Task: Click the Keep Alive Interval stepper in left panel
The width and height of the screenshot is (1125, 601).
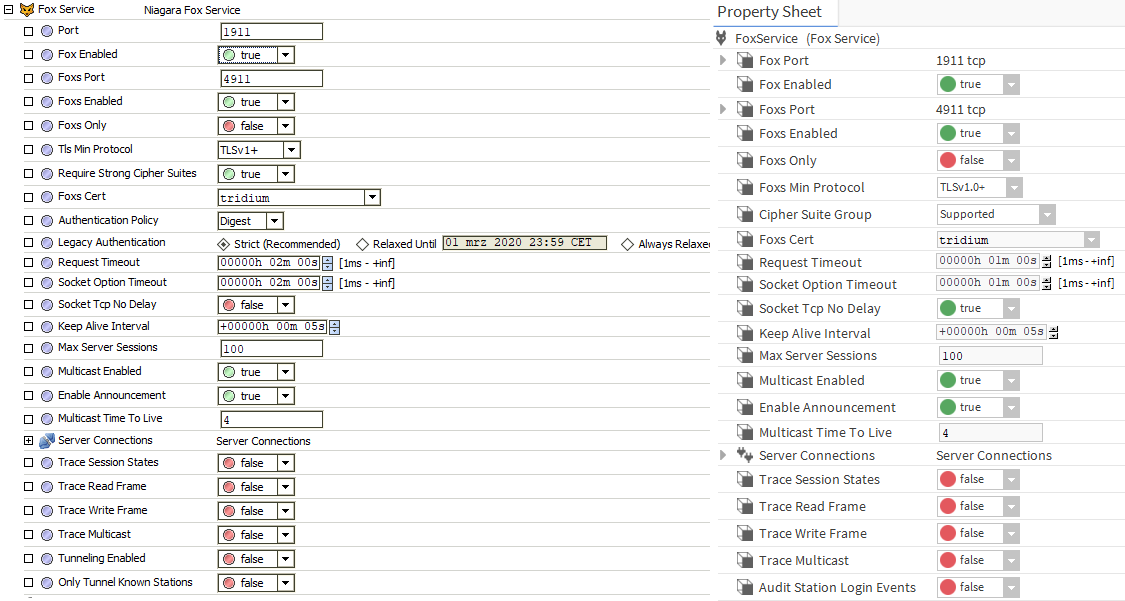Action: pyautogui.click(x=334, y=327)
